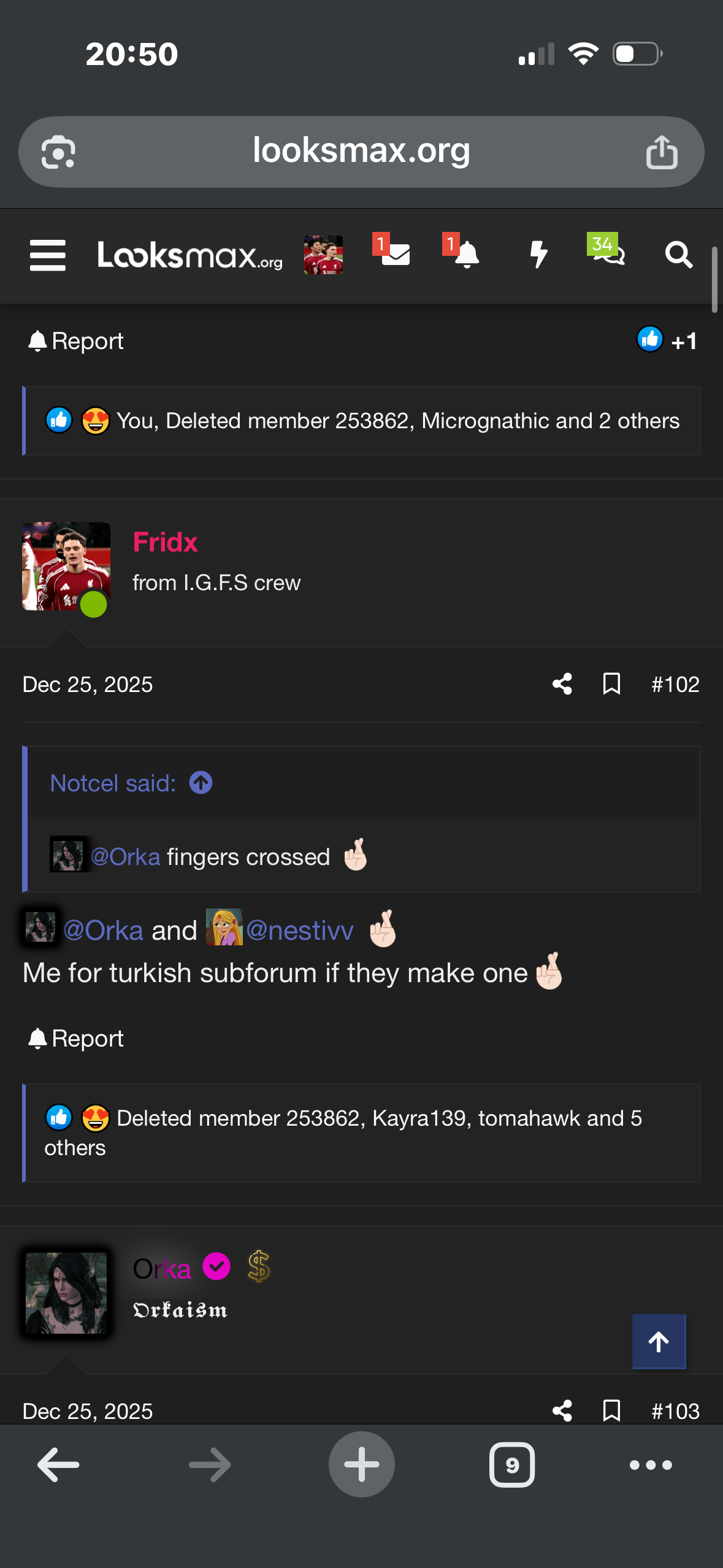This screenshot has width=723, height=1568.
Task: Bookmark post #103
Action: coord(611,1410)
